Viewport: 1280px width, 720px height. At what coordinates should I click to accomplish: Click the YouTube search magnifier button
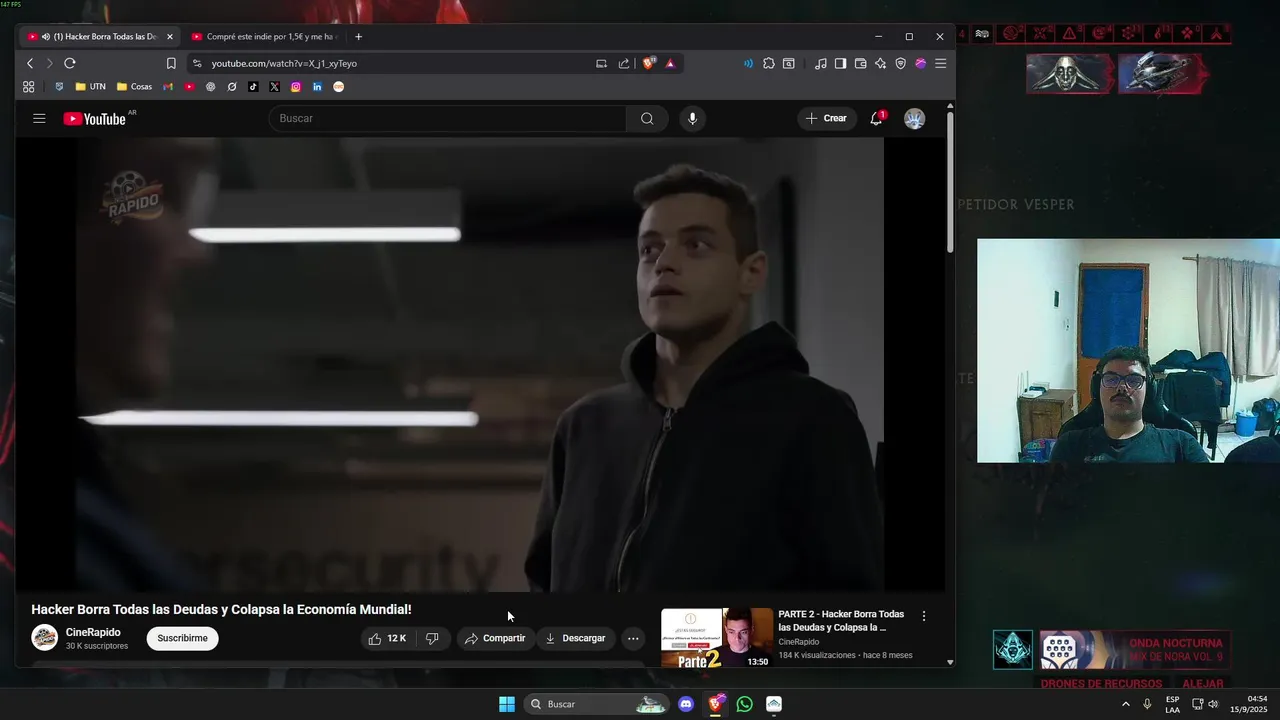647,118
